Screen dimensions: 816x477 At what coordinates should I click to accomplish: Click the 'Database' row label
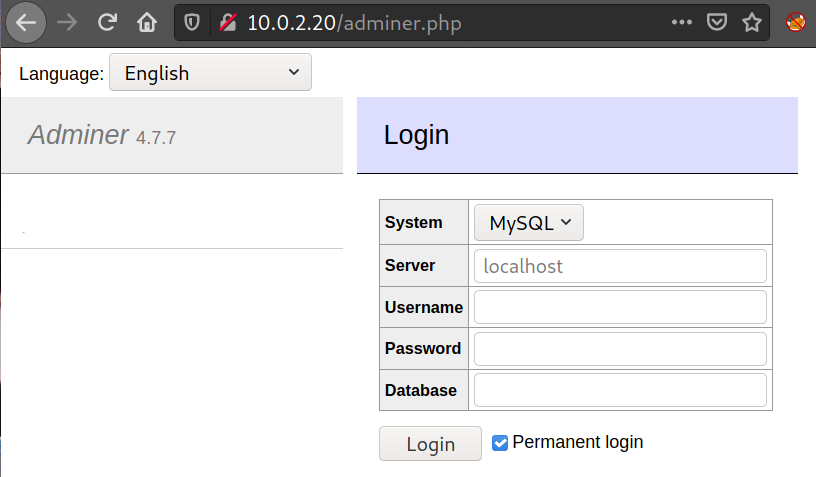pyautogui.click(x=420, y=390)
